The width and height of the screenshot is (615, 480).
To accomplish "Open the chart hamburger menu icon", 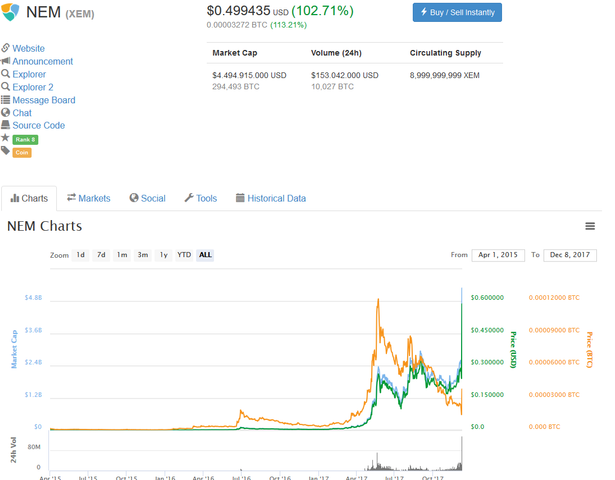I will click(x=590, y=226).
